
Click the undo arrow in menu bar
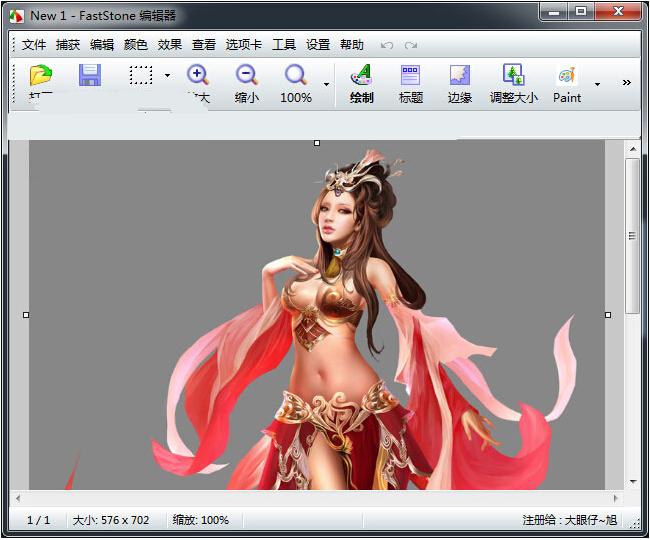pos(387,45)
